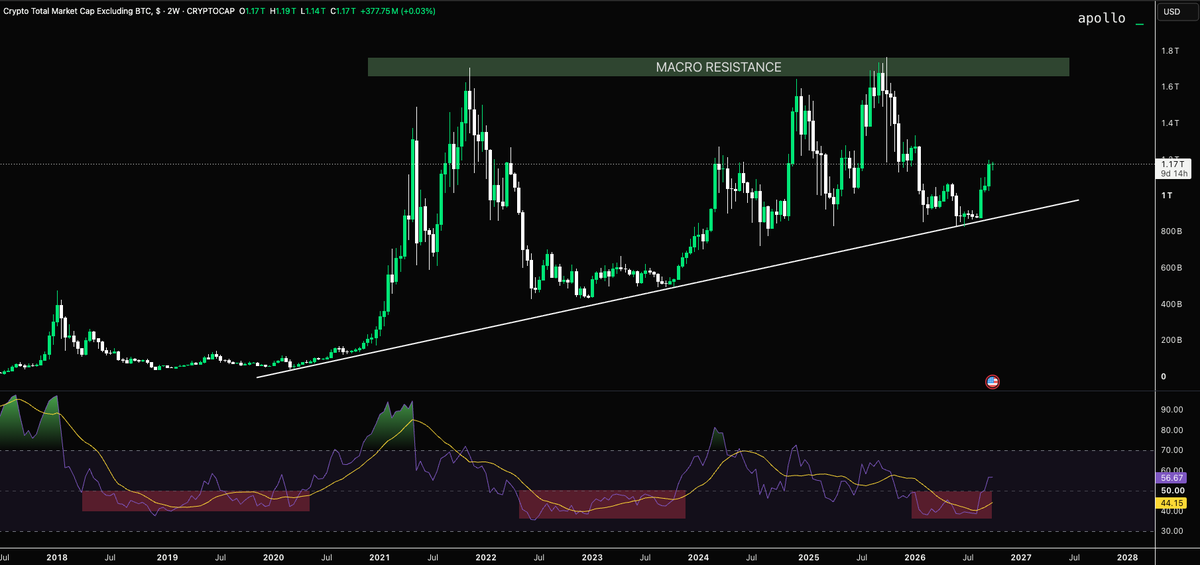The image size is (1200, 565).
Task: Click the 800B price axis label
Action: click(x=1170, y=232)
